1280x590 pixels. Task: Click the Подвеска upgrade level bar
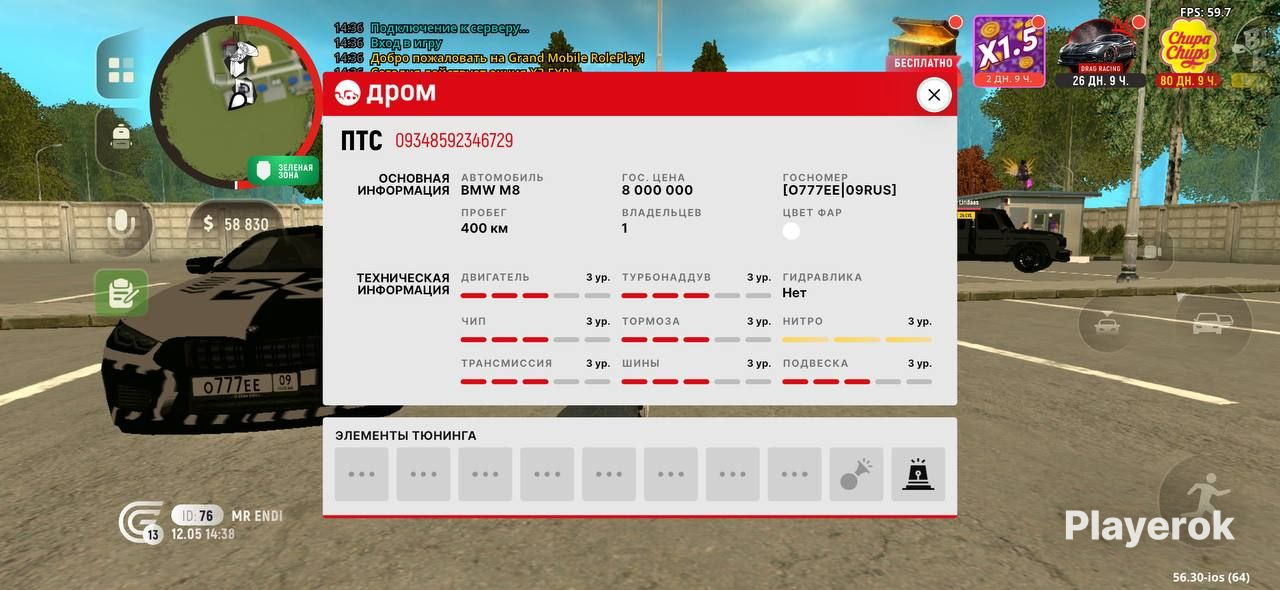point(857,381)
